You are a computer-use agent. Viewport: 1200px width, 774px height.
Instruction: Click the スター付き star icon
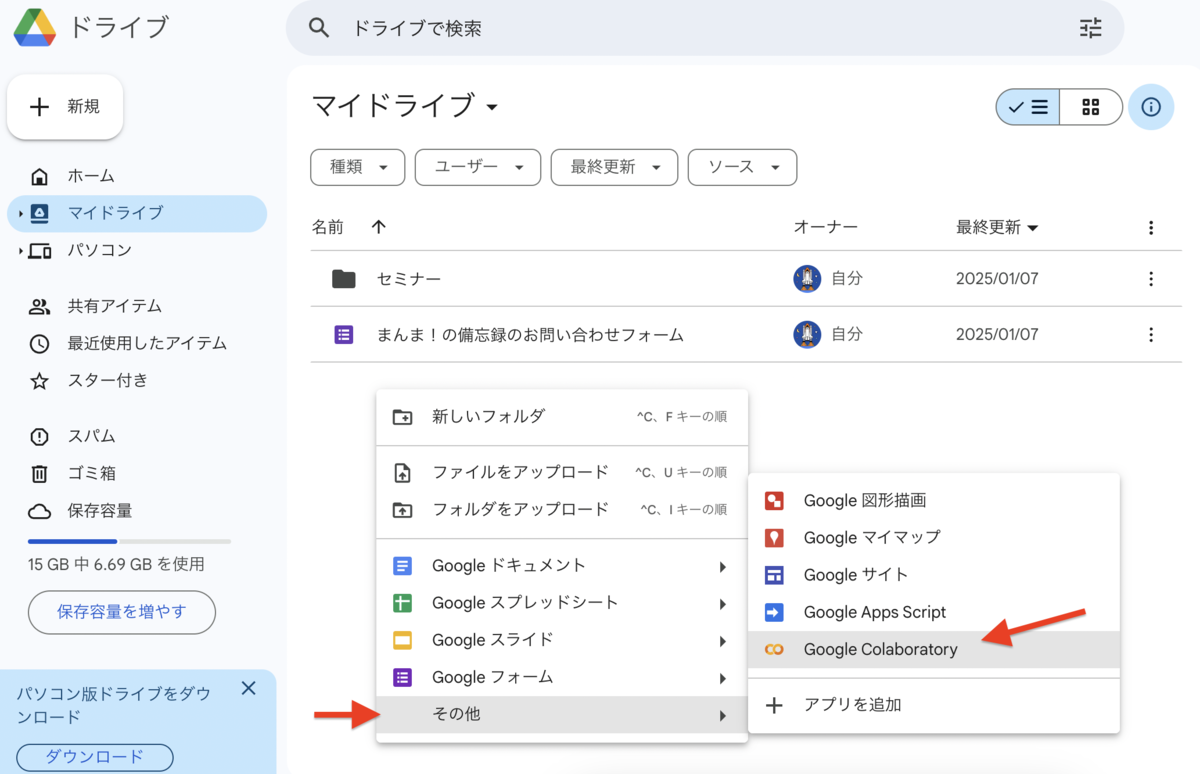(x=39, y=381)
